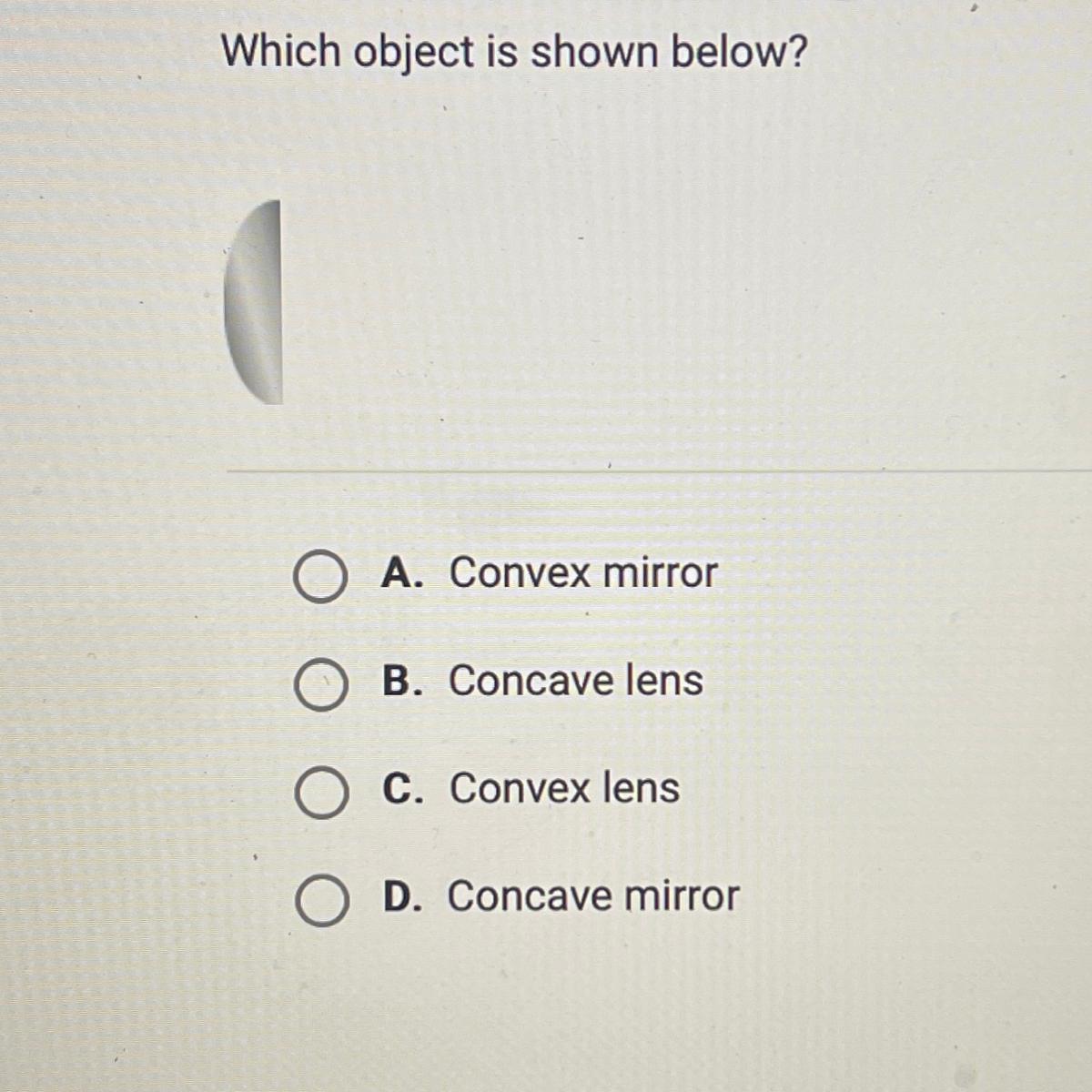
Task: Click the bold letter 'B.' label
Action: [406, 681]
